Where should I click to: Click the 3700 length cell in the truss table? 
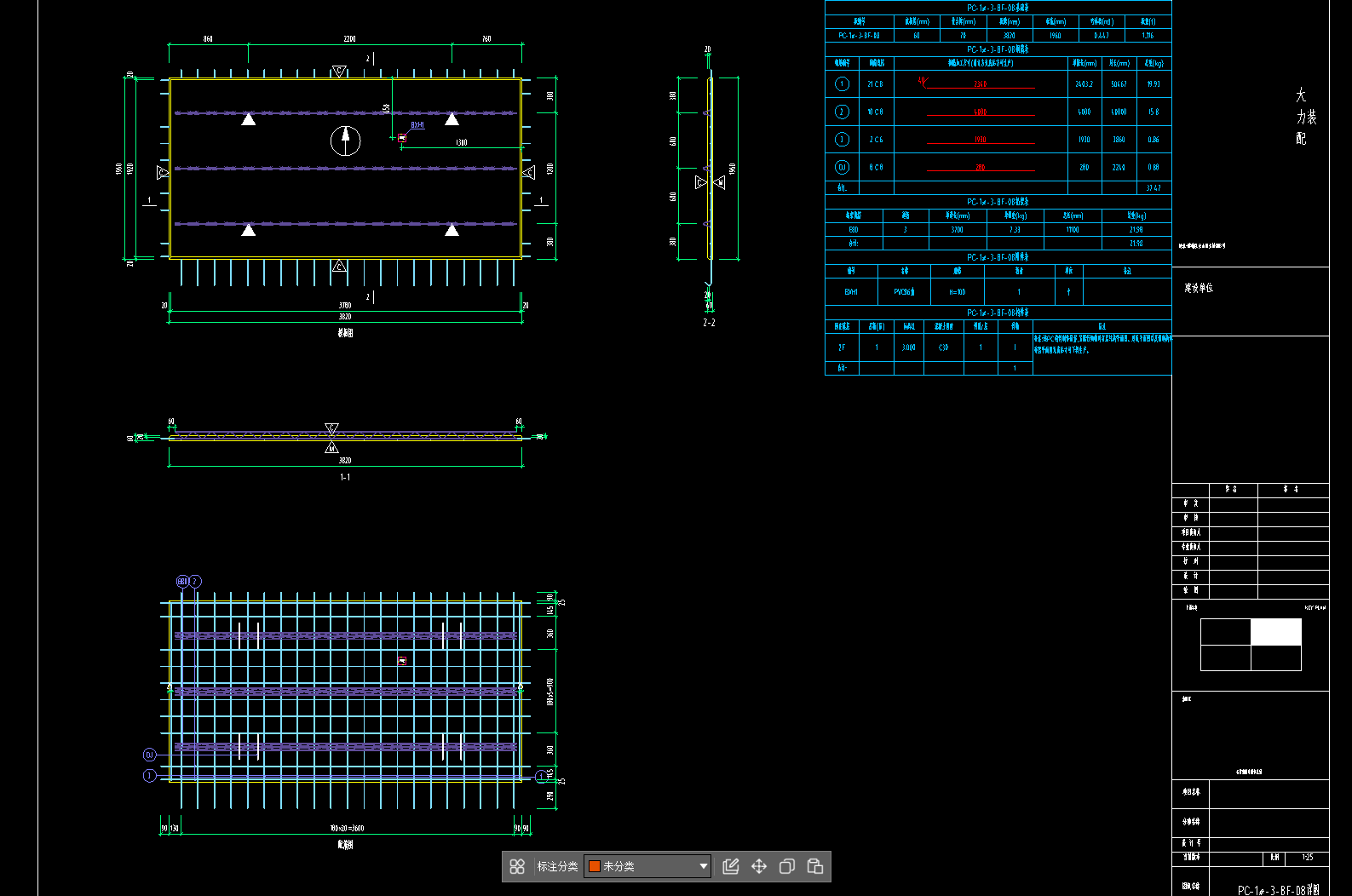tap(958, 230)
